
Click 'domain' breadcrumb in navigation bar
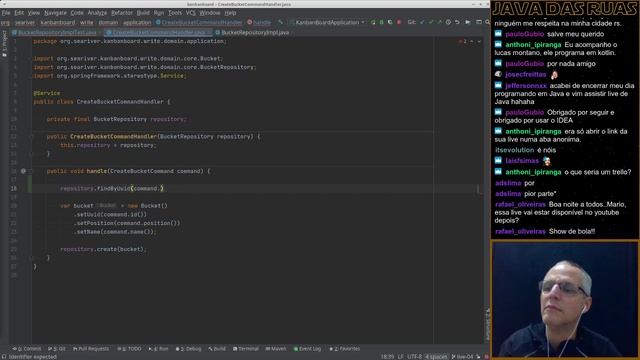[x=108, y=23]
